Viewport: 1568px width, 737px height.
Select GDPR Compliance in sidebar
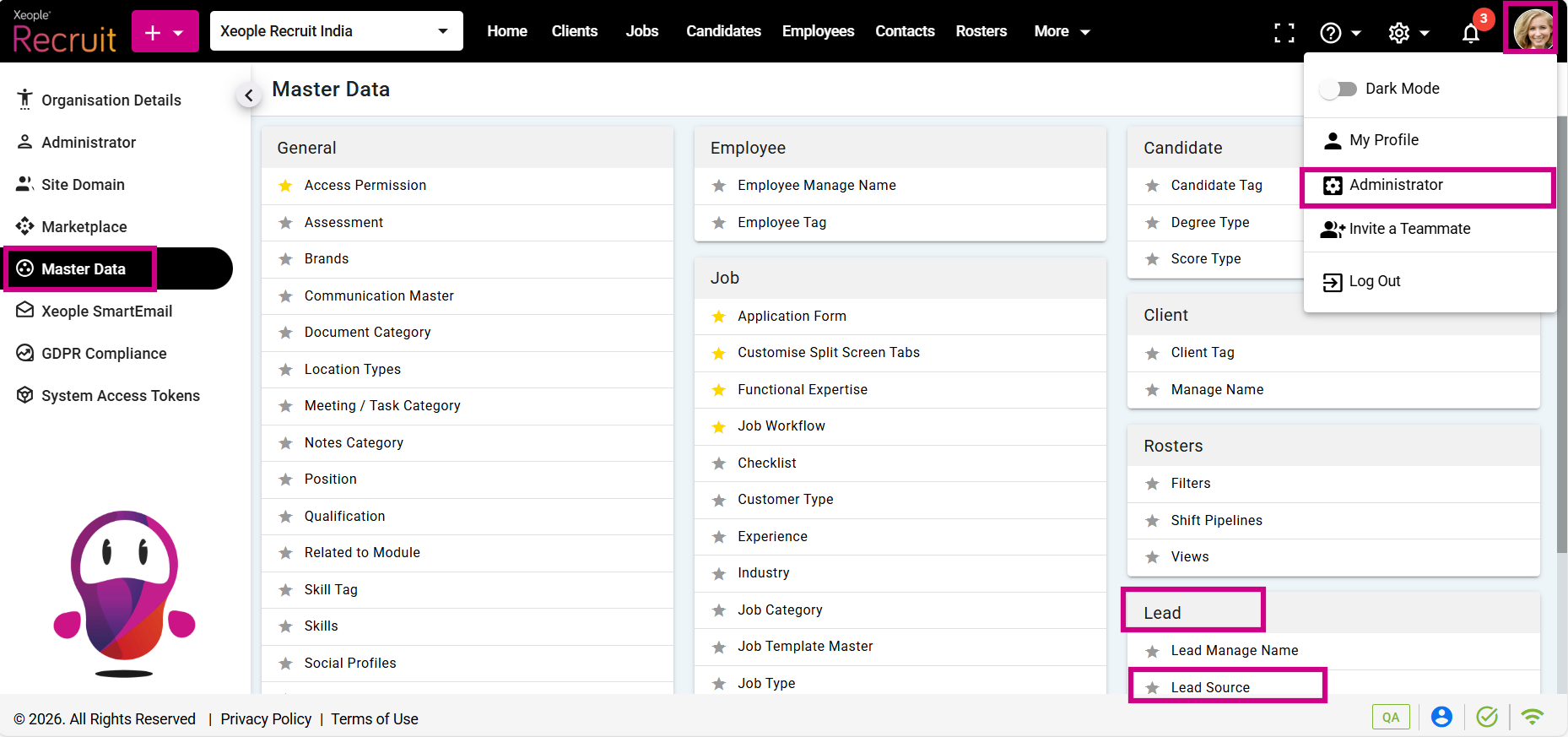click(x=104, y=354)
